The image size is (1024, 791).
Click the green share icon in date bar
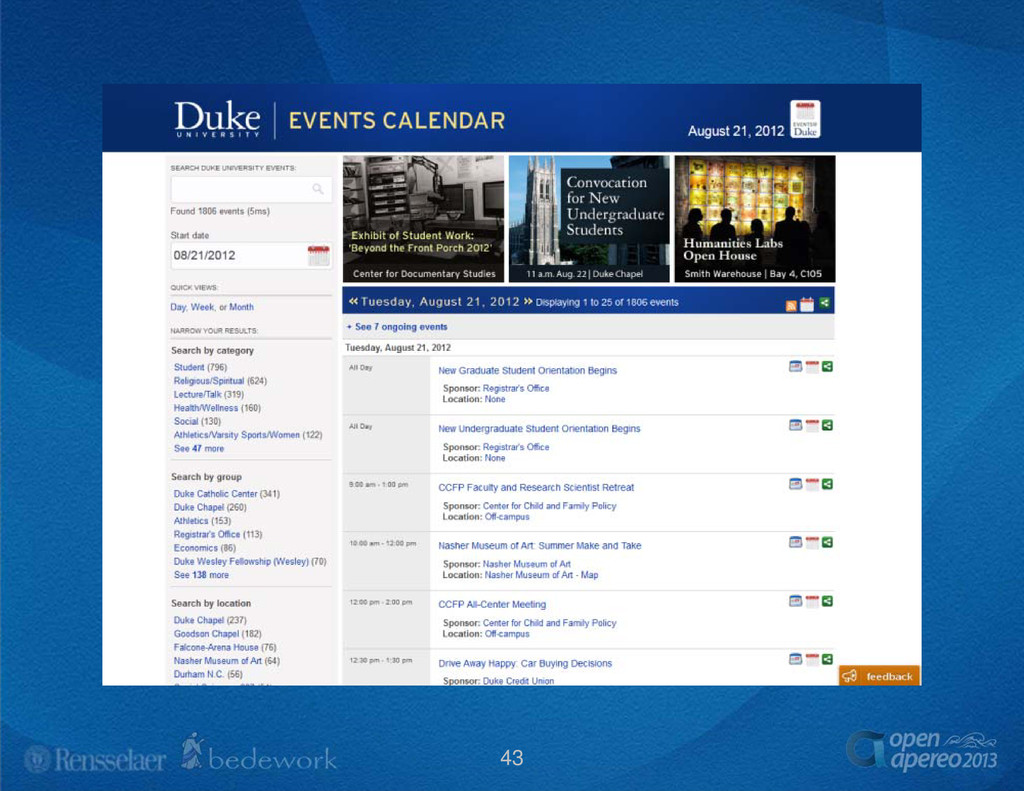(x=824, y=302)
